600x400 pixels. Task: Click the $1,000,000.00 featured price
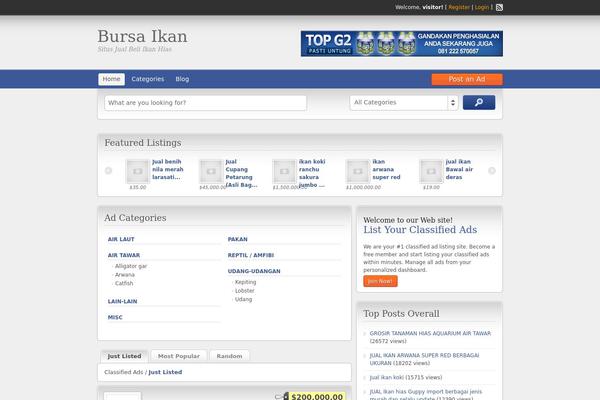coord(363,188)
